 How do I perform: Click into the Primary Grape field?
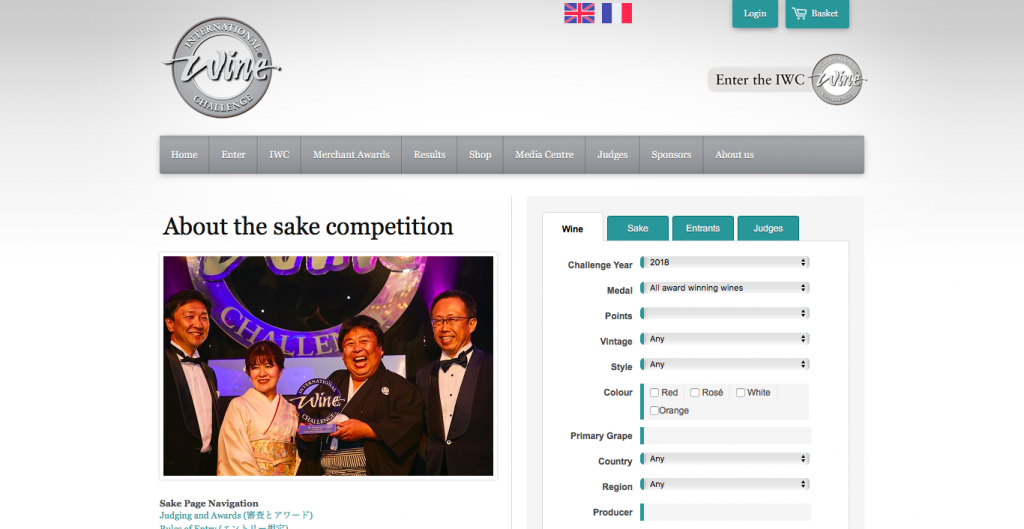[x=726, y=435]
